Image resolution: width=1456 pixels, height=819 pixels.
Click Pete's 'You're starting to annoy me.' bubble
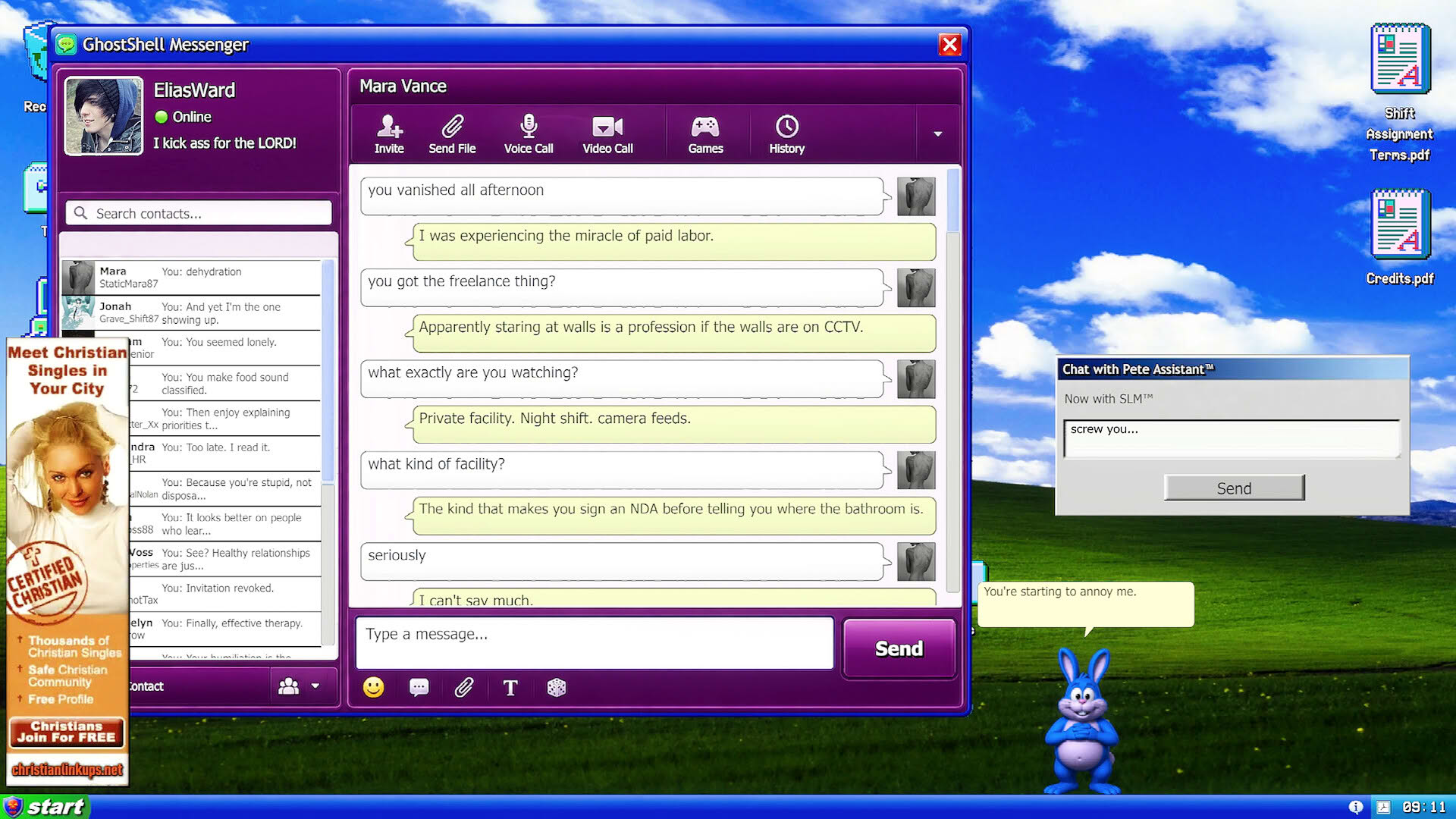click(x=1086, y=604)
